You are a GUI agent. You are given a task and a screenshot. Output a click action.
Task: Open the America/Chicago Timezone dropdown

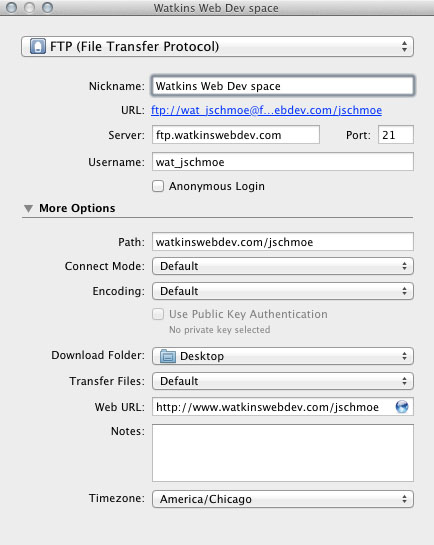click(x=282, y=499)
